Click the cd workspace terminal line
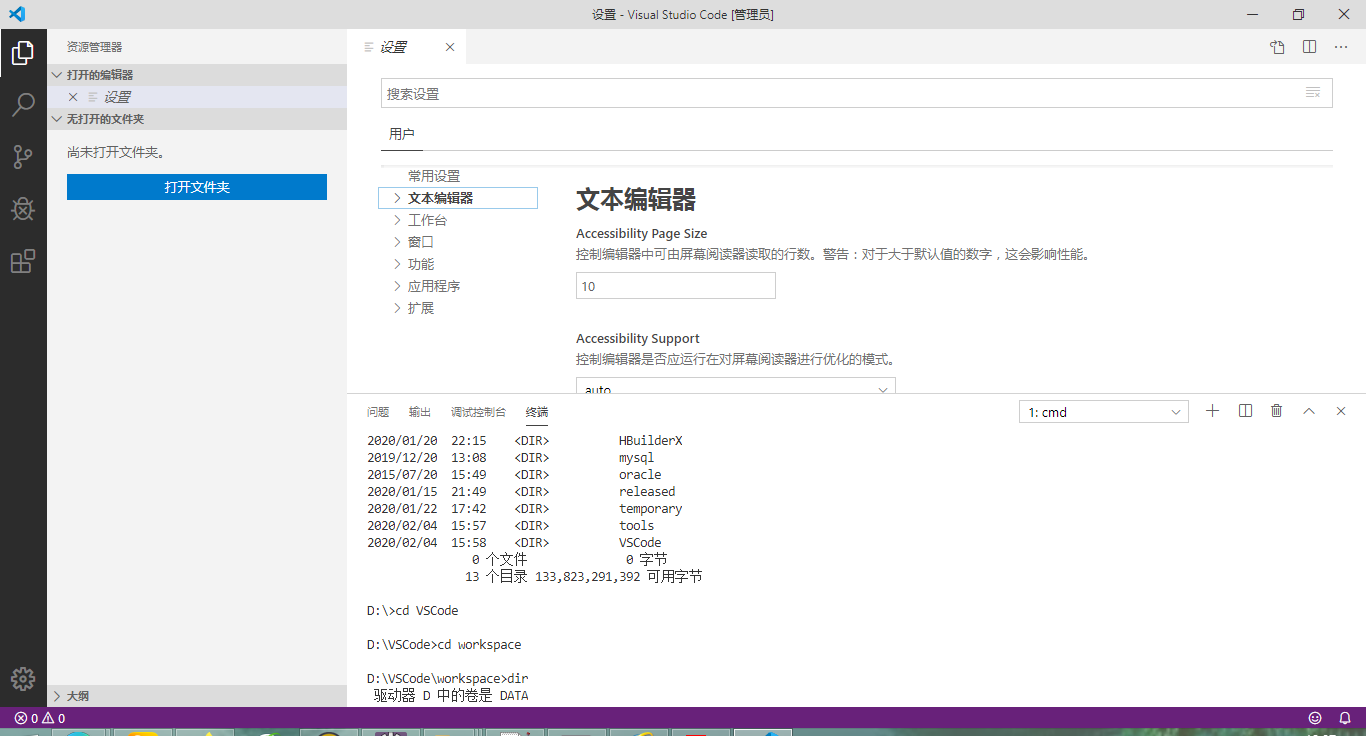 (x=444, y=644)
